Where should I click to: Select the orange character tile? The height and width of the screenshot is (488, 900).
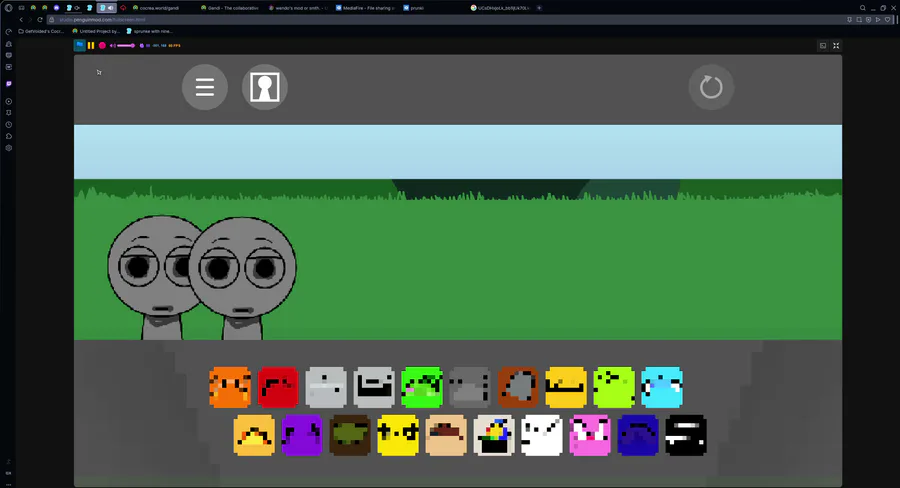click(x=230, y=388)
